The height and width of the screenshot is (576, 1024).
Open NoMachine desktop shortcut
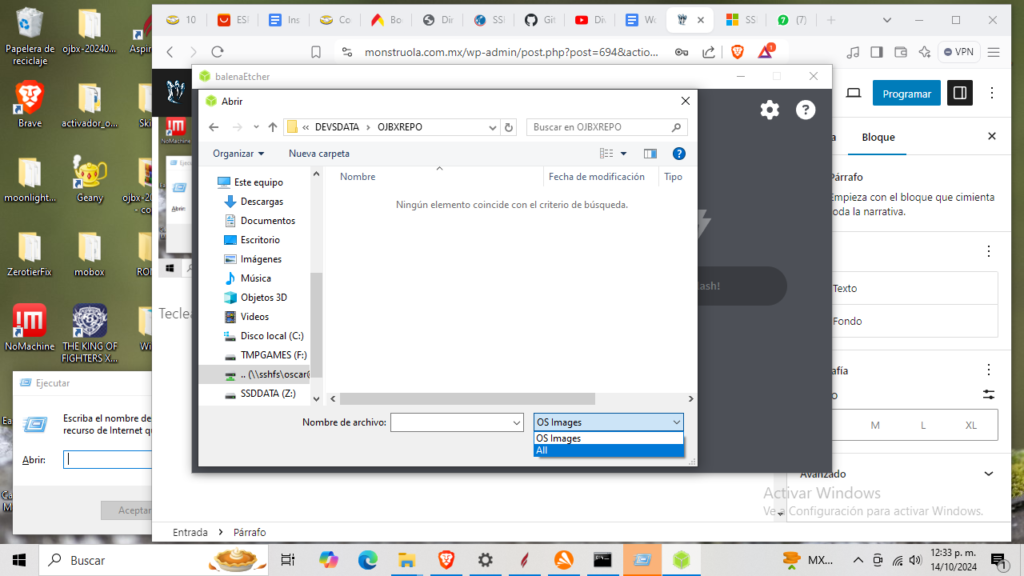coord(29,328)
